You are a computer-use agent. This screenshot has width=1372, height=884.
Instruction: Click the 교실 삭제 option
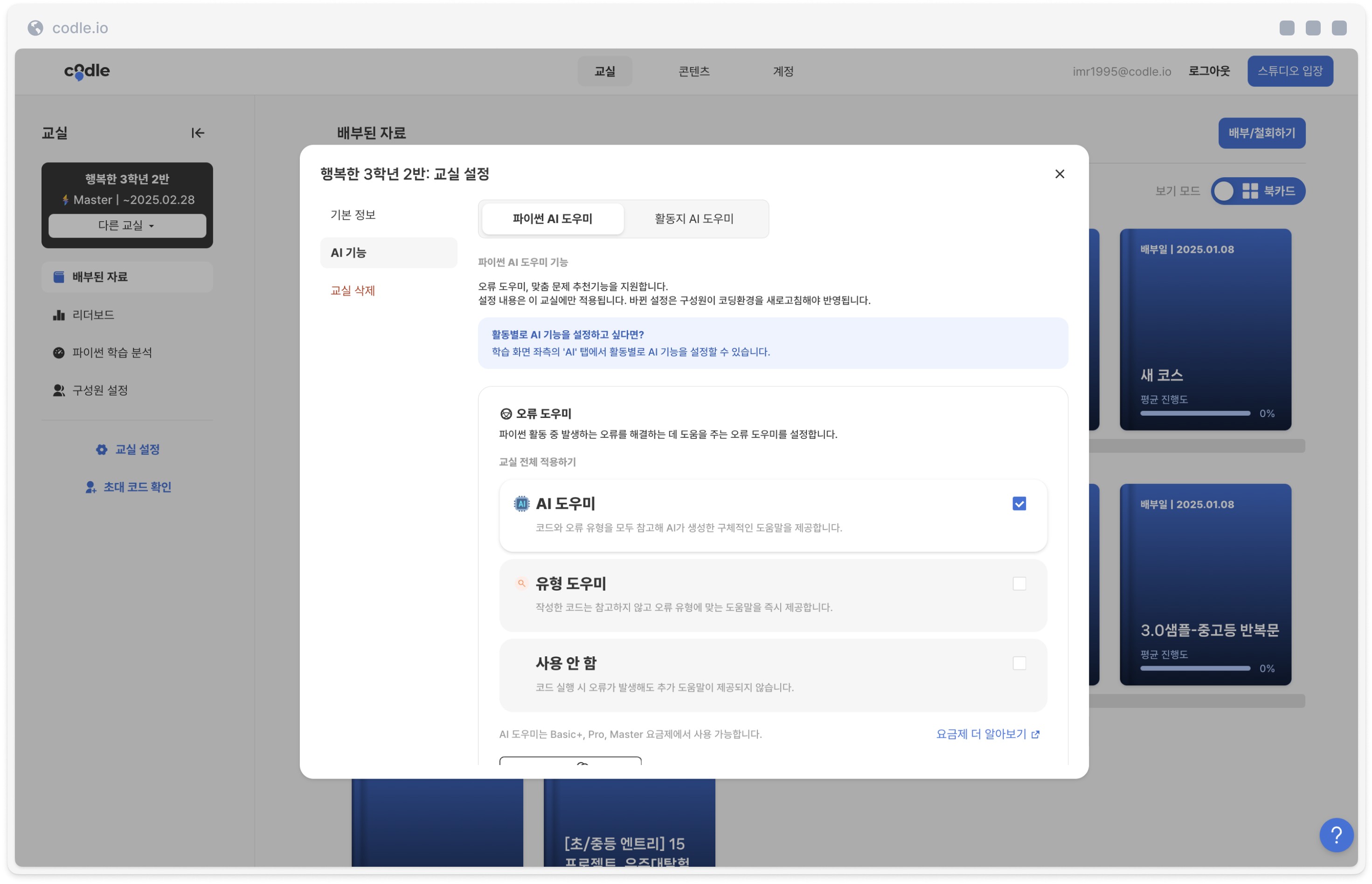pos(353,291)
